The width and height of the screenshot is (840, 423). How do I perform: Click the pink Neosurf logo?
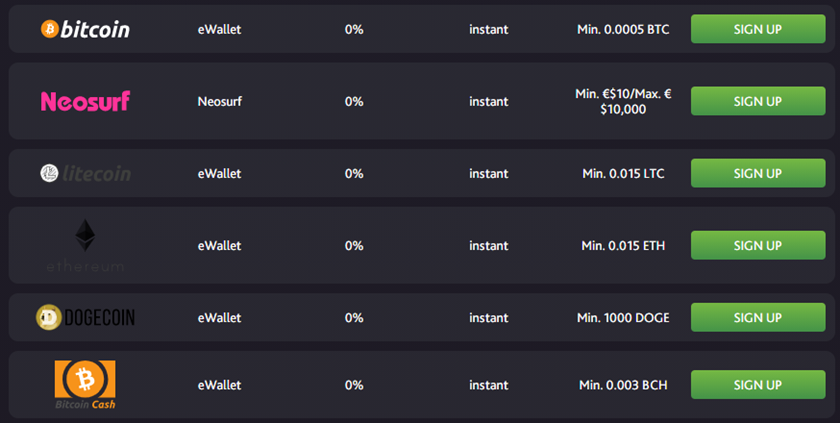point(85,101)
